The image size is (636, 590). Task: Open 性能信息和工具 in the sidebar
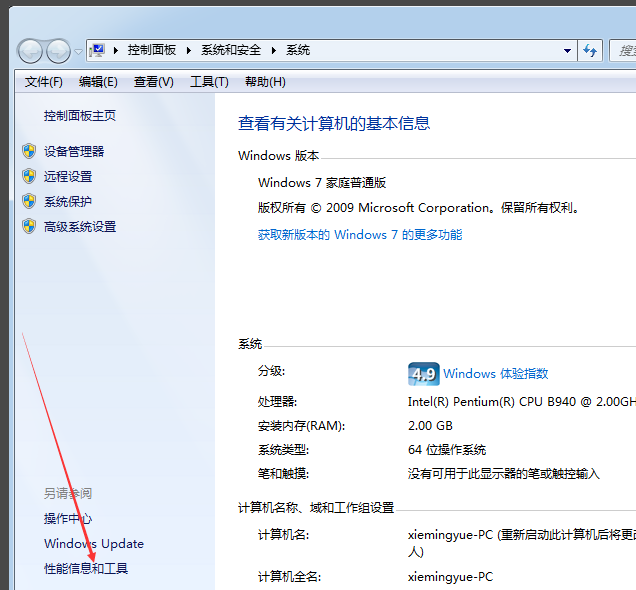[x=86, y=569]
